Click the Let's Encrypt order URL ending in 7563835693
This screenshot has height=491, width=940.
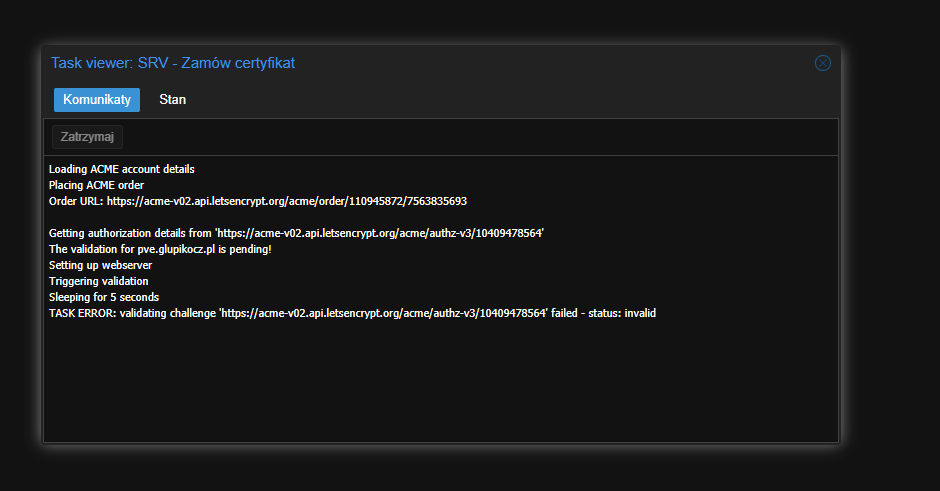[286, 201]
